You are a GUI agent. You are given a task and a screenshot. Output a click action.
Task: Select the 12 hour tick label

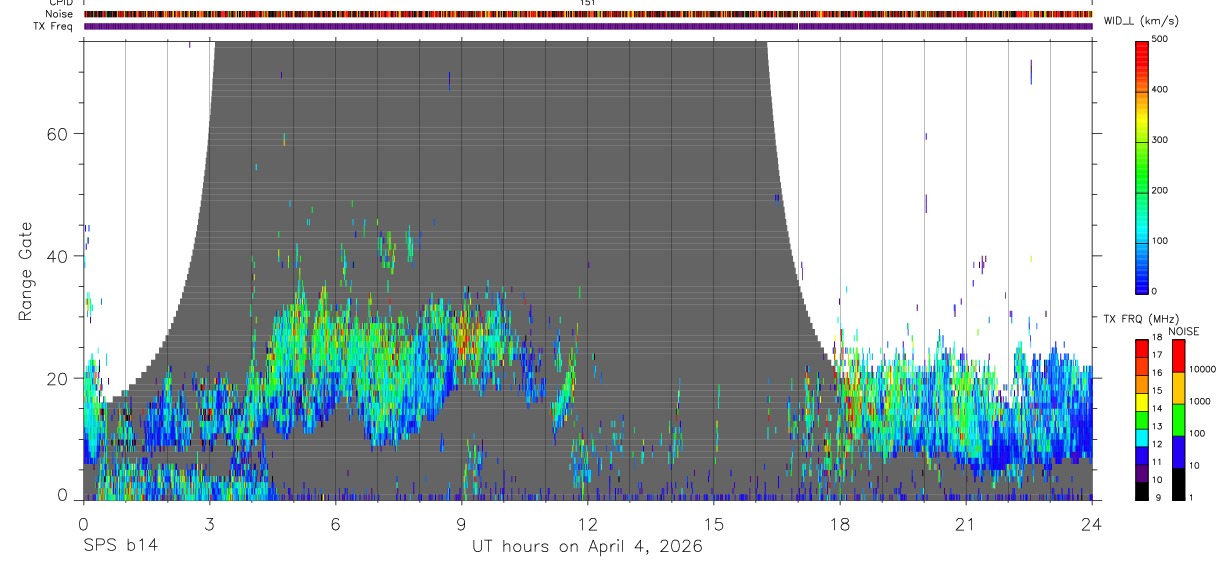click(588, 525)
